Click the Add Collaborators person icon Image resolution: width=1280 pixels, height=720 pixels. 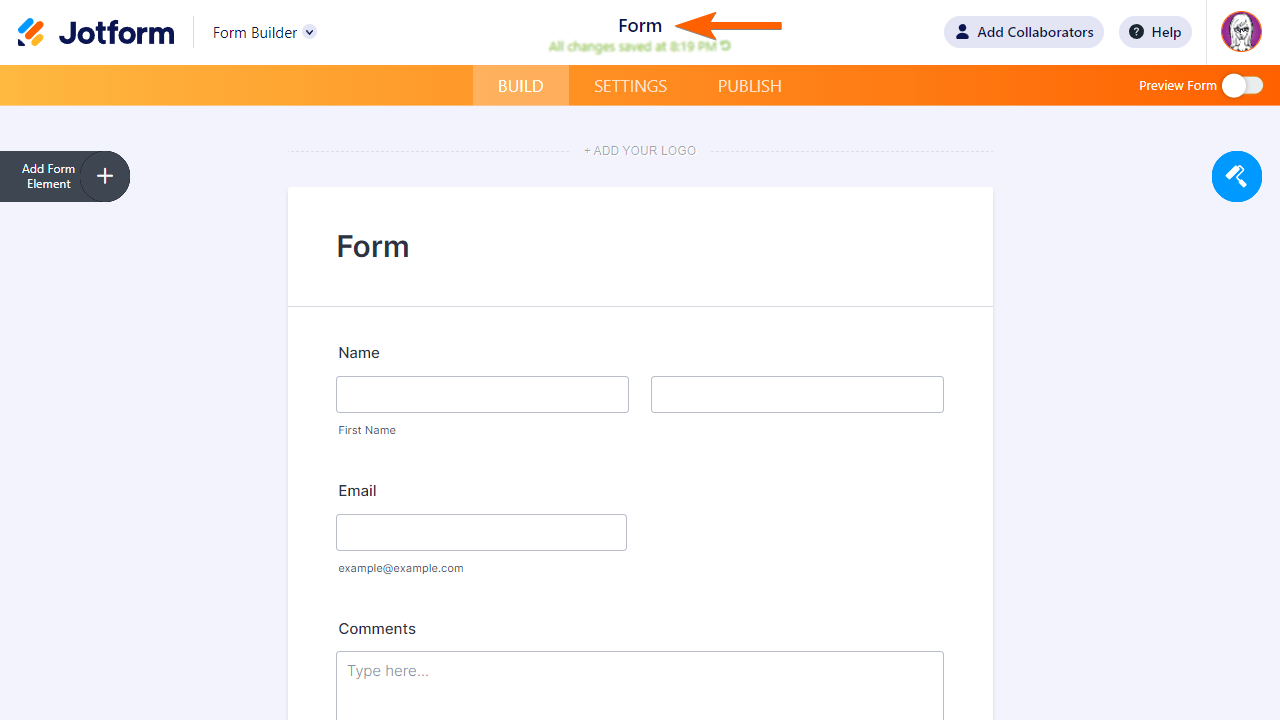coord(962,32)
